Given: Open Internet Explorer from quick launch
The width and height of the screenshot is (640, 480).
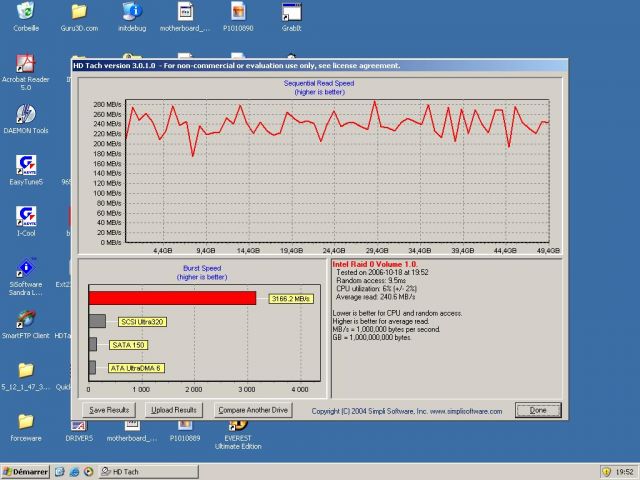Looking at the screenshot, I should click(x=74, y=472).
